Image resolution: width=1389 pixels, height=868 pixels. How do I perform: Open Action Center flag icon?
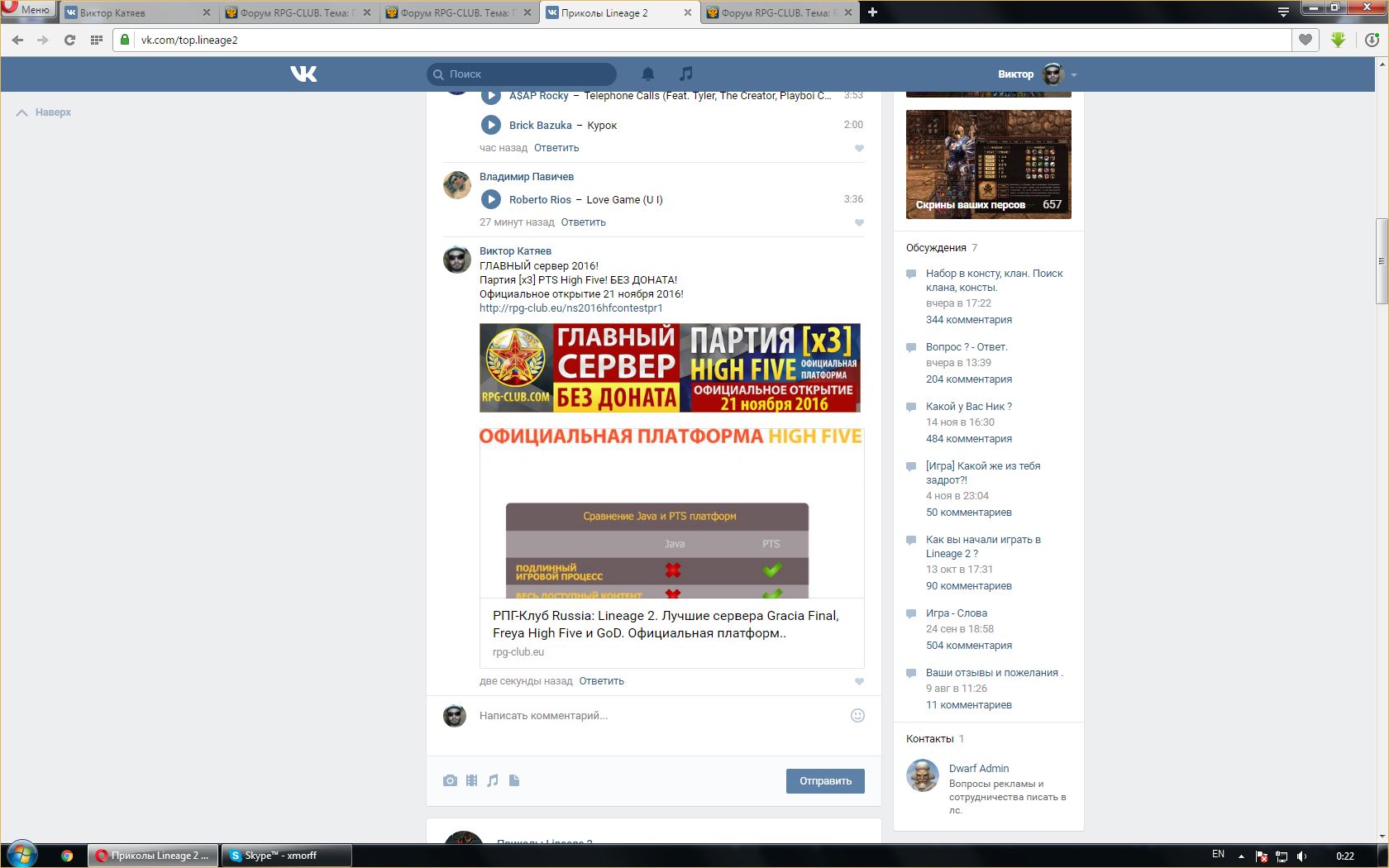(1262, 856)
